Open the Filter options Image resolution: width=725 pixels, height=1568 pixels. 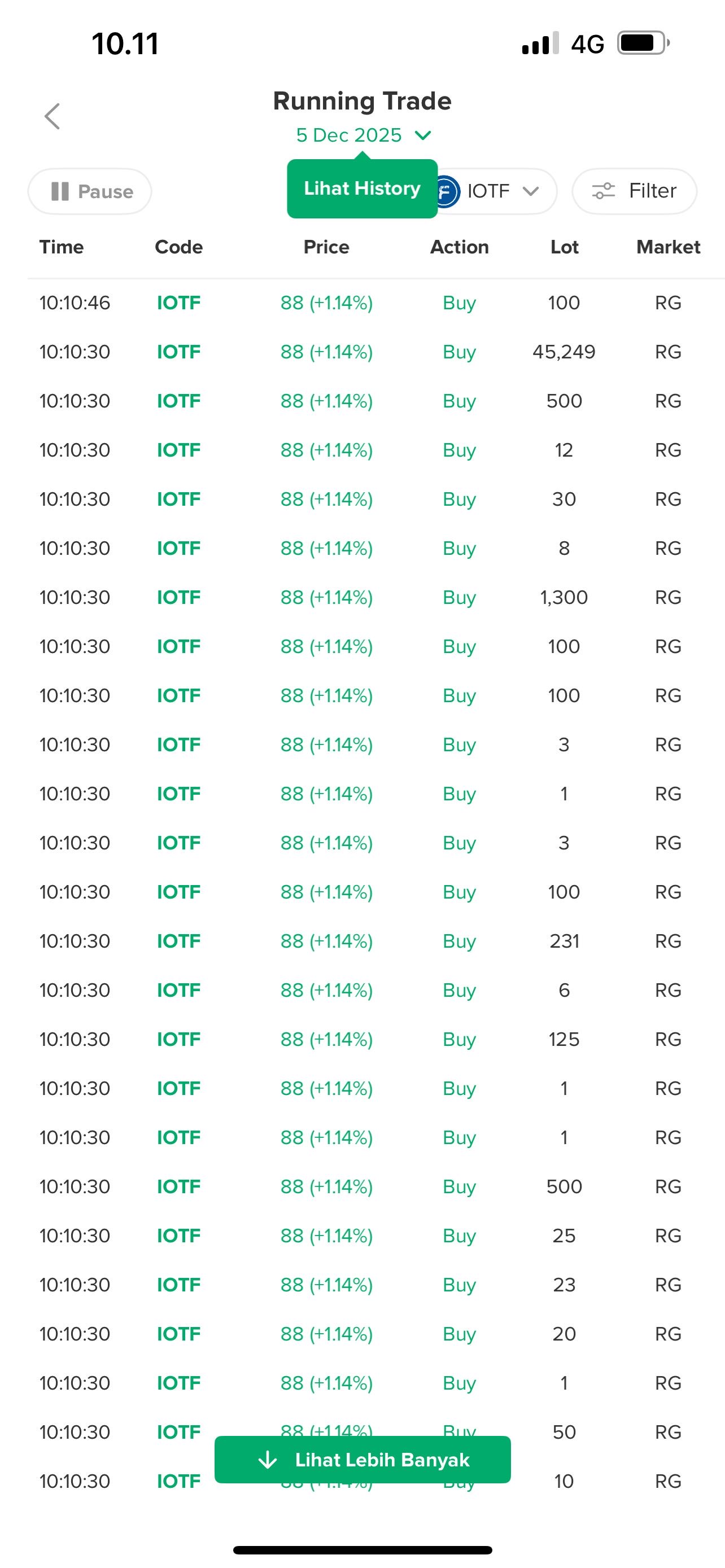point(634,191)
